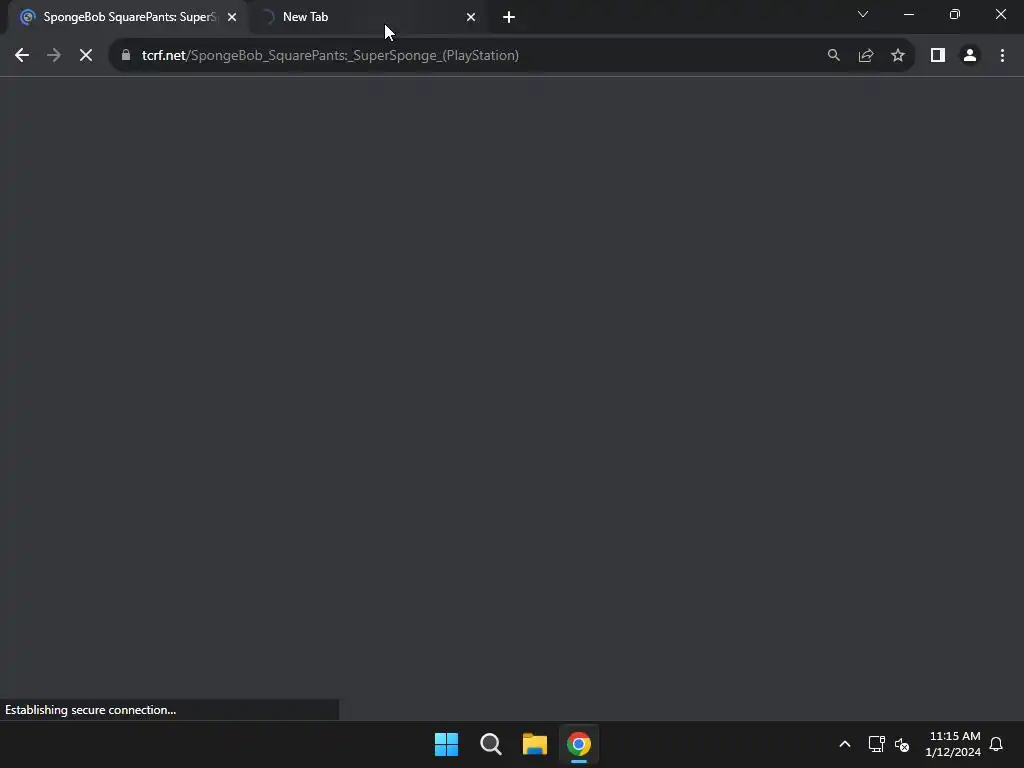1024x768 pixels.
Task: Stop loading the page
Action: pos(86,56)
